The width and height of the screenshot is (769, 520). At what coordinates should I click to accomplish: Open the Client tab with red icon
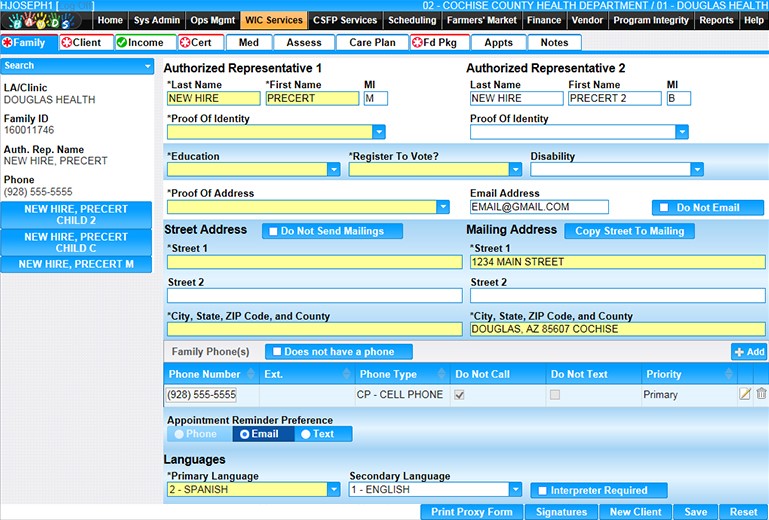[80, 43]
